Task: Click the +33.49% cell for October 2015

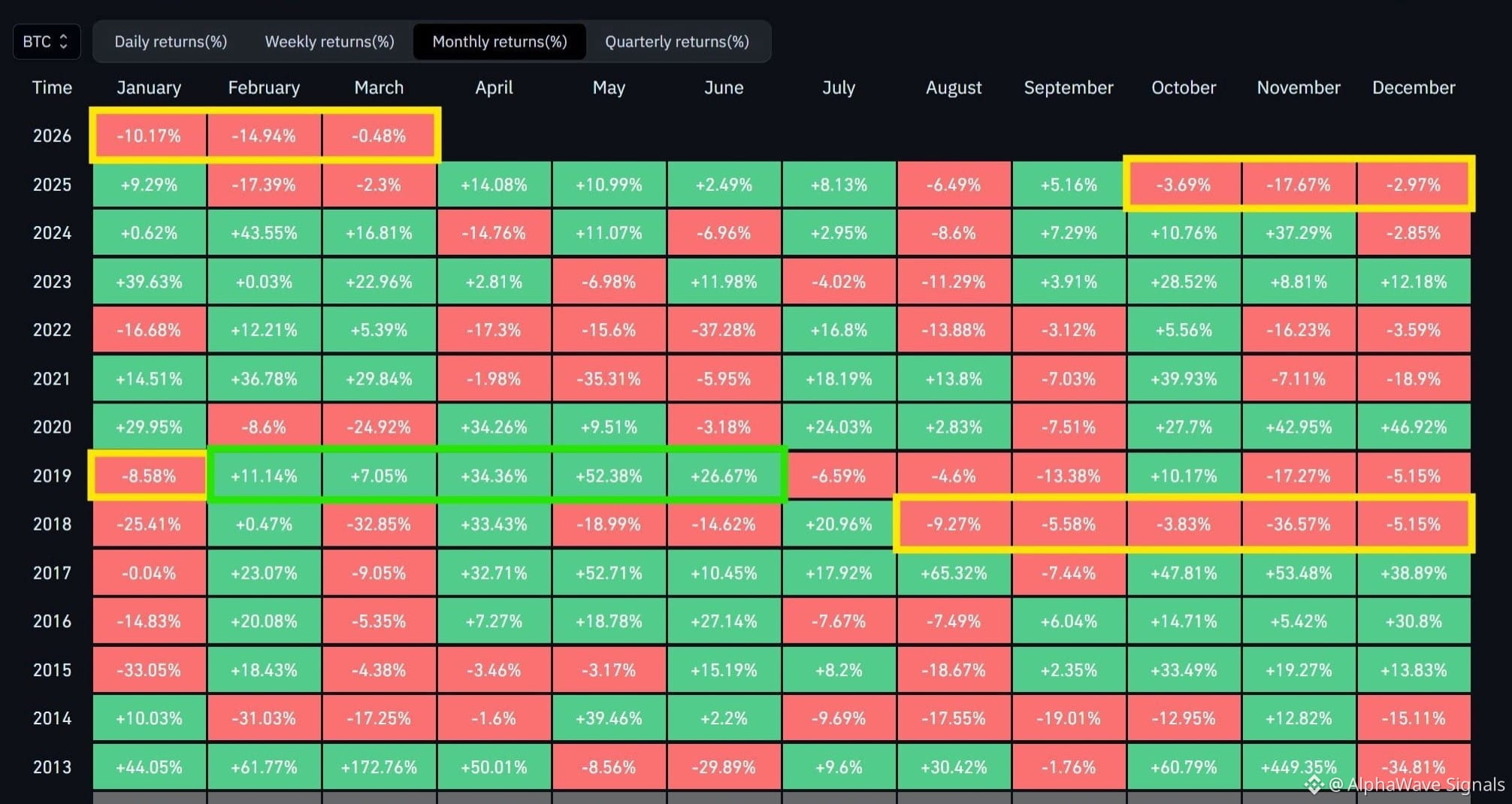Action: [x=1184, y=669]
